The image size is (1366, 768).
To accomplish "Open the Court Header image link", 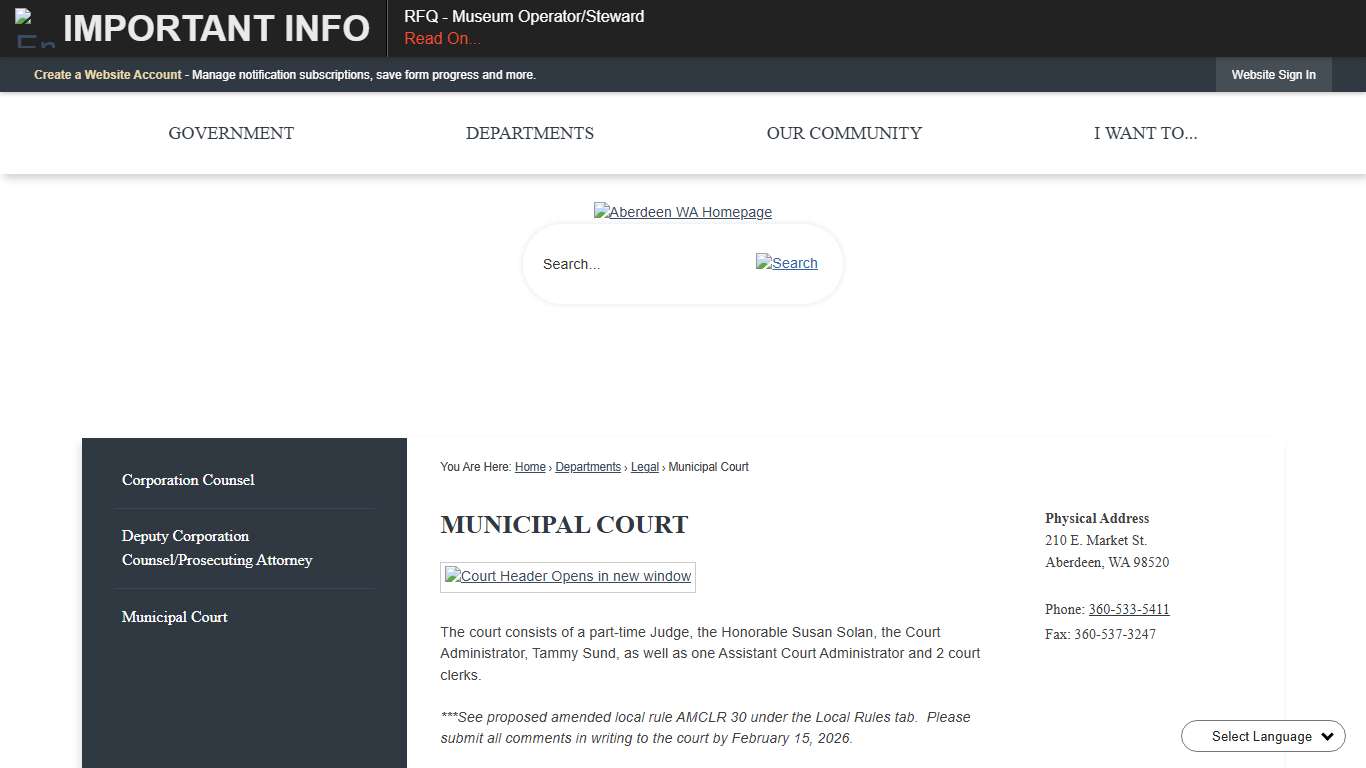I will coord(567,576).
